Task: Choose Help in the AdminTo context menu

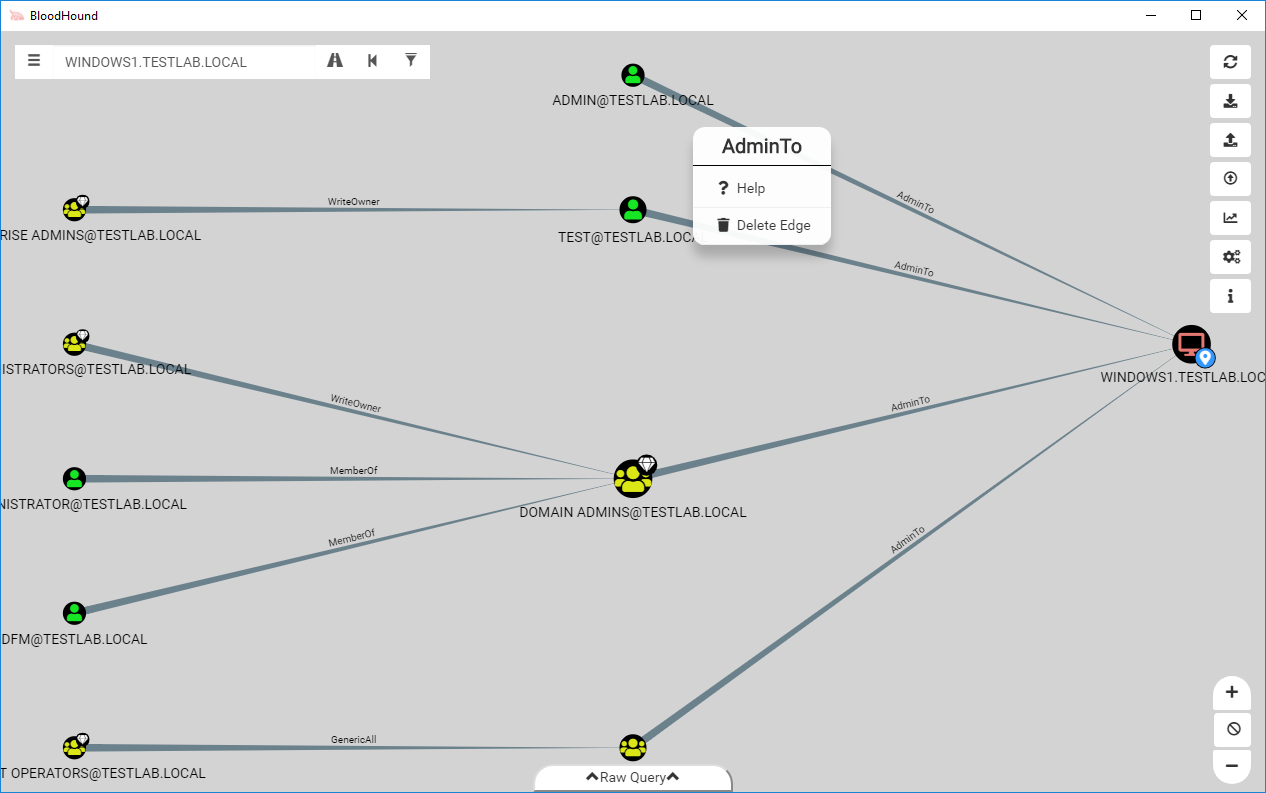Action: click(x=762, y=188)
